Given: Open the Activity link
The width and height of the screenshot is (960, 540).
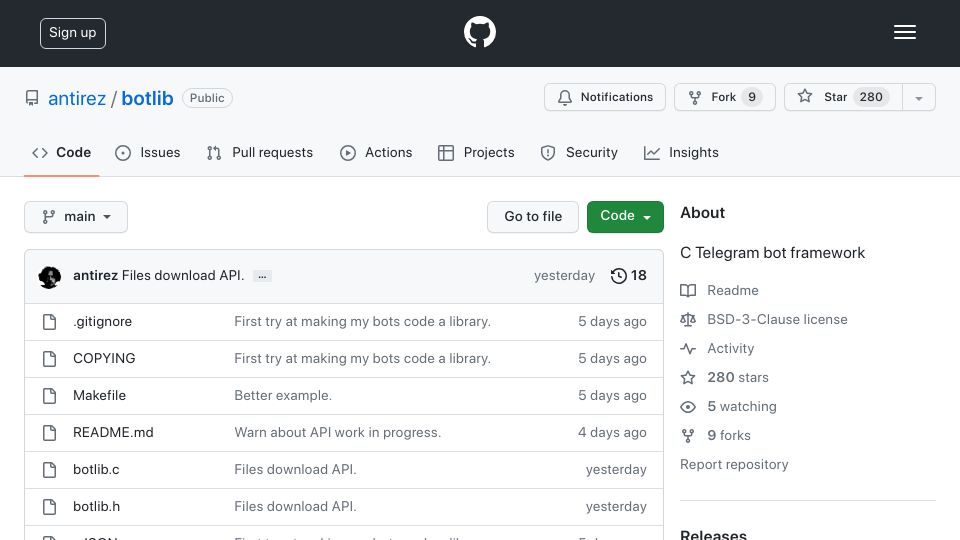Looking at the screenshot, I should pyautogui.click(x=730, y=348).
